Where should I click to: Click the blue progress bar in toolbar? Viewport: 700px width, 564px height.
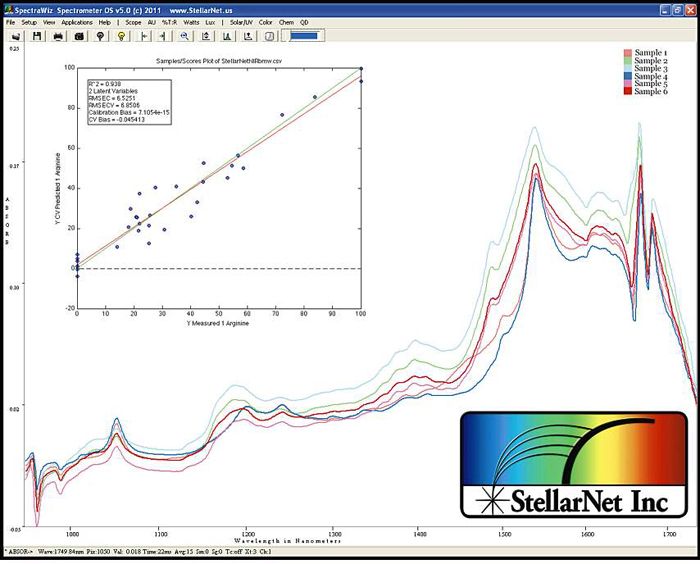[x=304, y=36]
